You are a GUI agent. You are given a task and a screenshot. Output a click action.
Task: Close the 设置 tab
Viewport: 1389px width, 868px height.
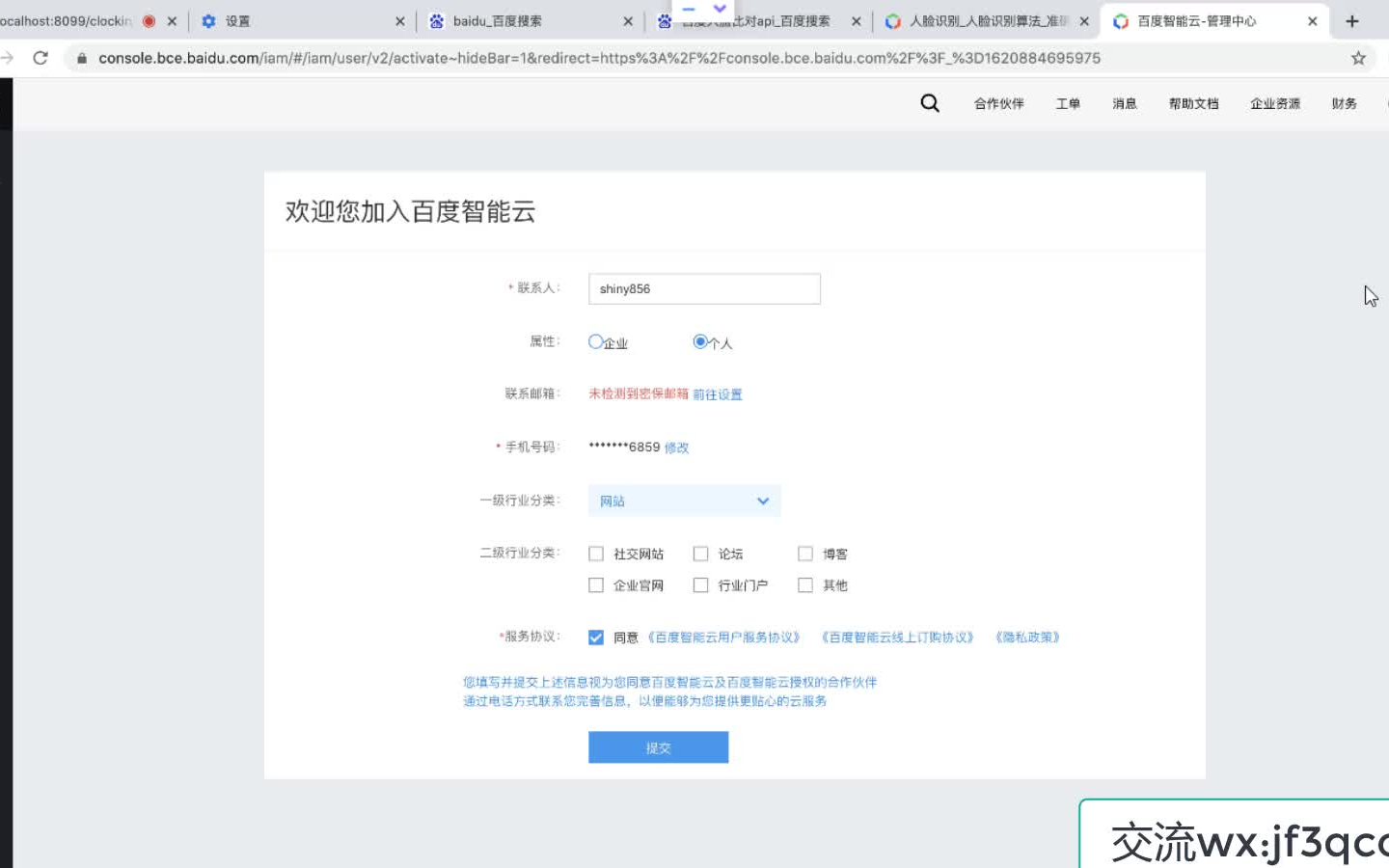coord(400,20)
